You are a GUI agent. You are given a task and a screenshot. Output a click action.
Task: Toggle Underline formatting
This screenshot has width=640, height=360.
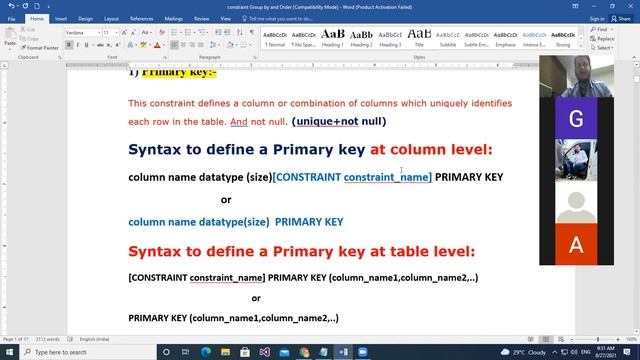point(86,45)
